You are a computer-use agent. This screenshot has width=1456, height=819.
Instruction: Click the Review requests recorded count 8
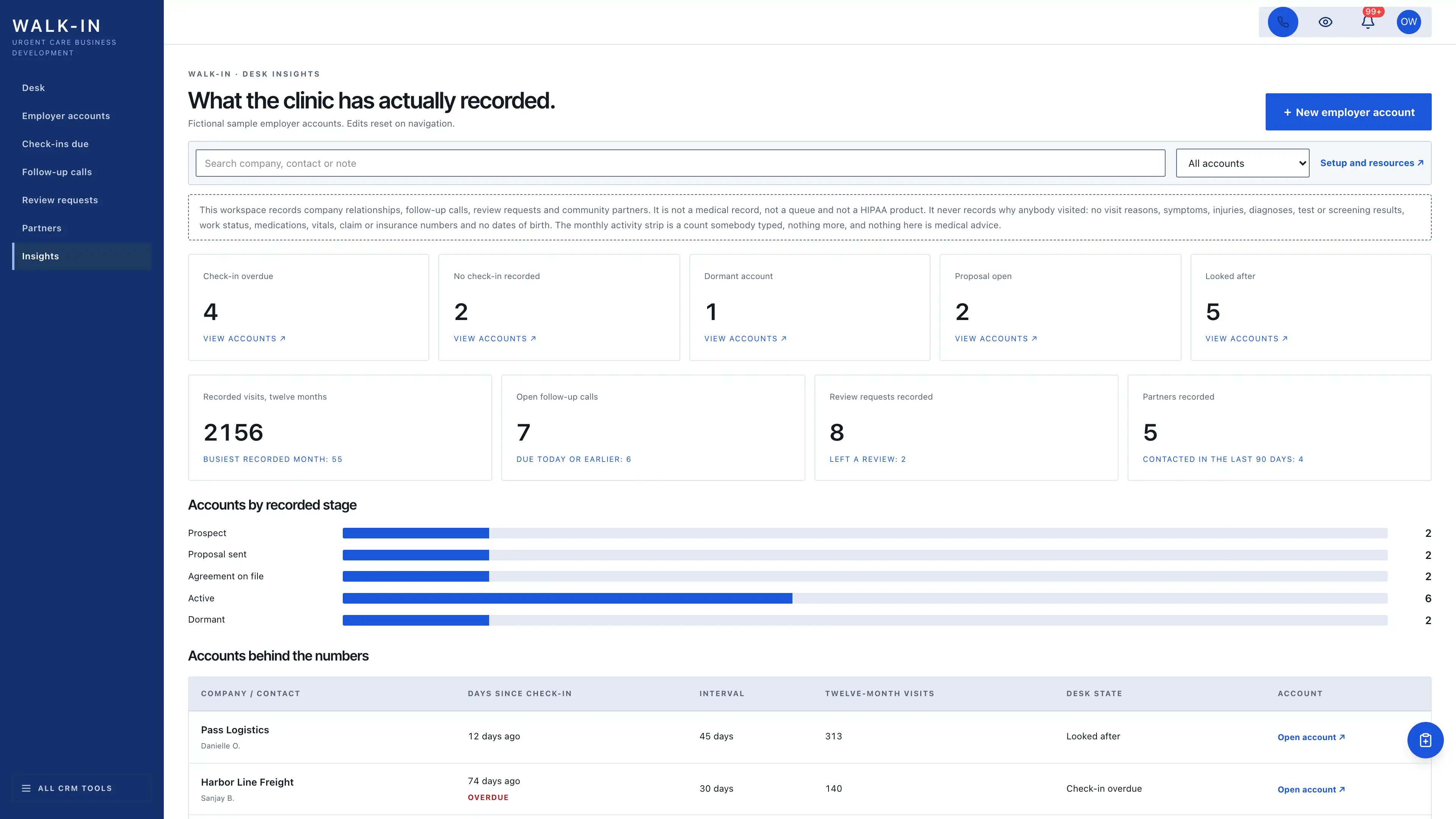[837, 432]
